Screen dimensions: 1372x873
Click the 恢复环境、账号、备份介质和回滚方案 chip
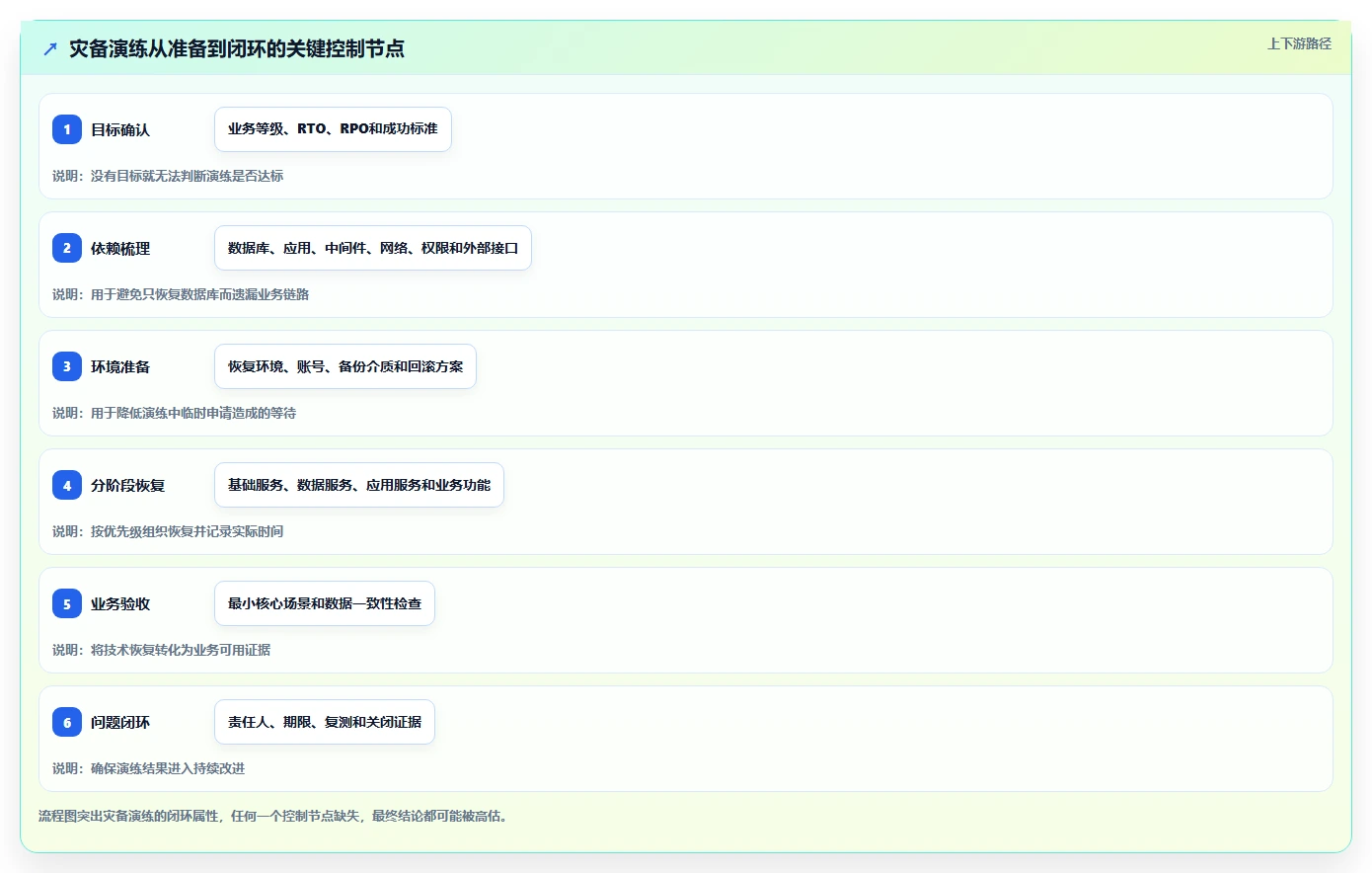[345, 366]
